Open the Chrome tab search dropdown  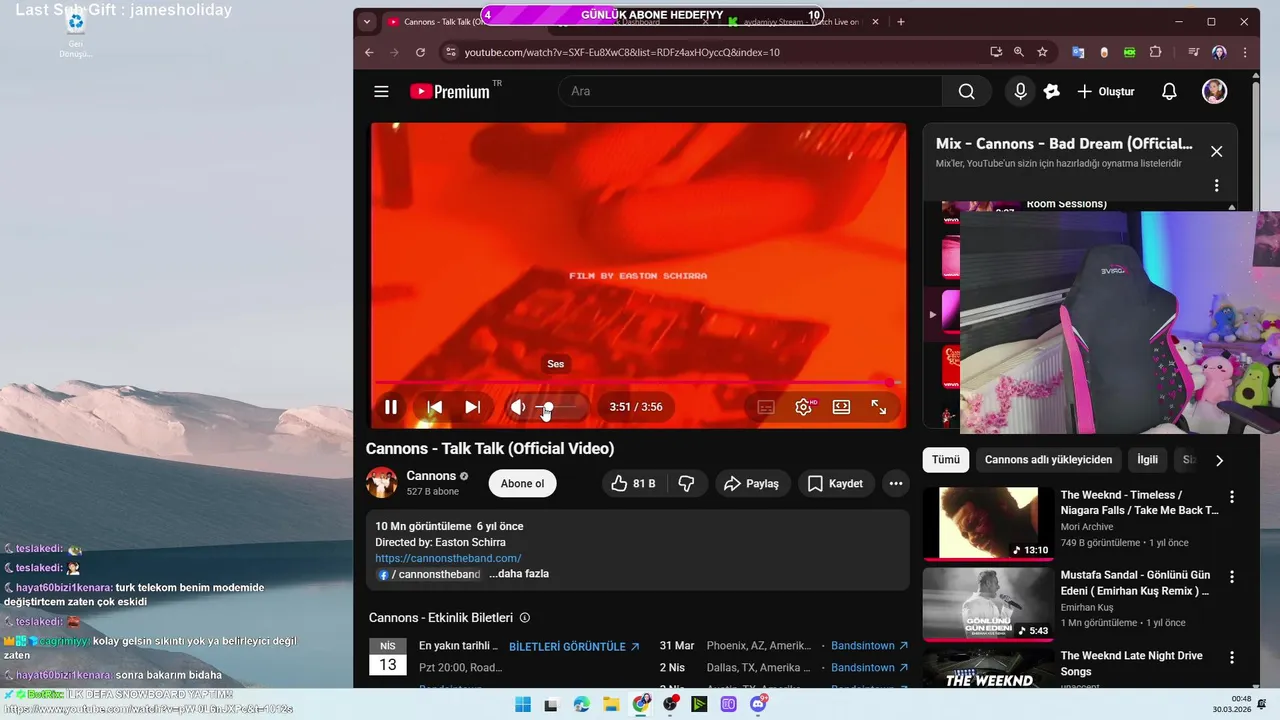[x=367, y=21]
